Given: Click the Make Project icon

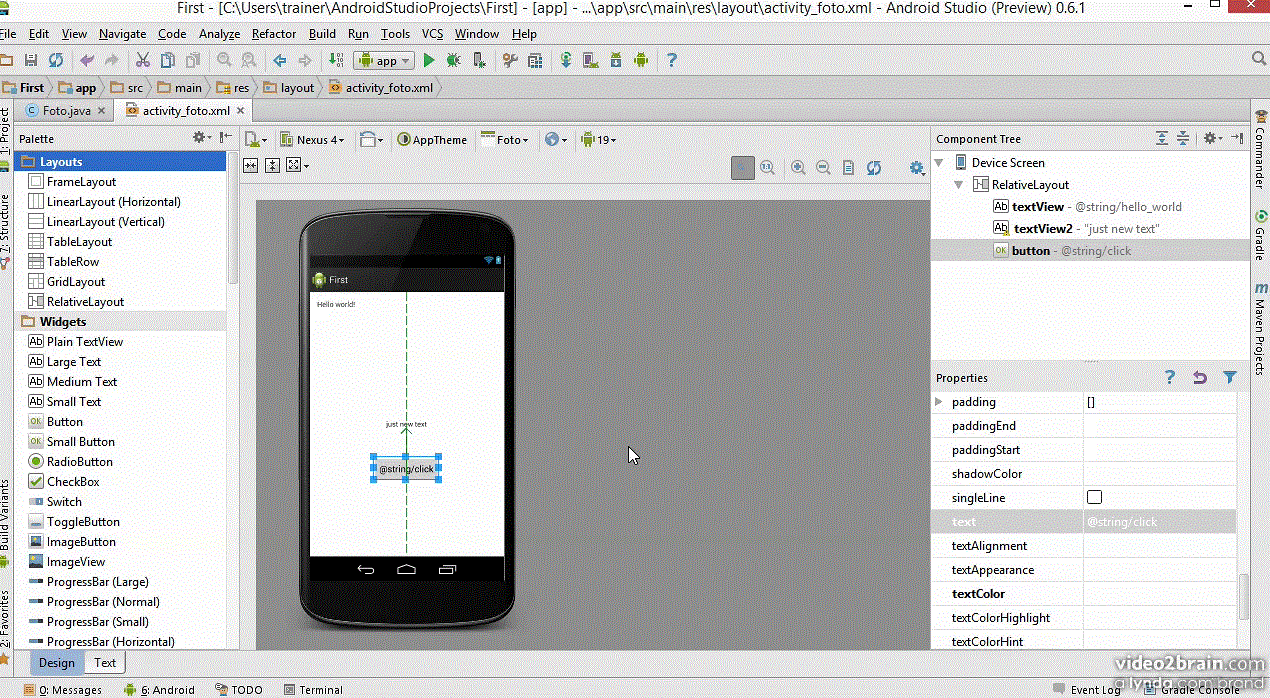Looking at the screenshot, I should point(337,60).
